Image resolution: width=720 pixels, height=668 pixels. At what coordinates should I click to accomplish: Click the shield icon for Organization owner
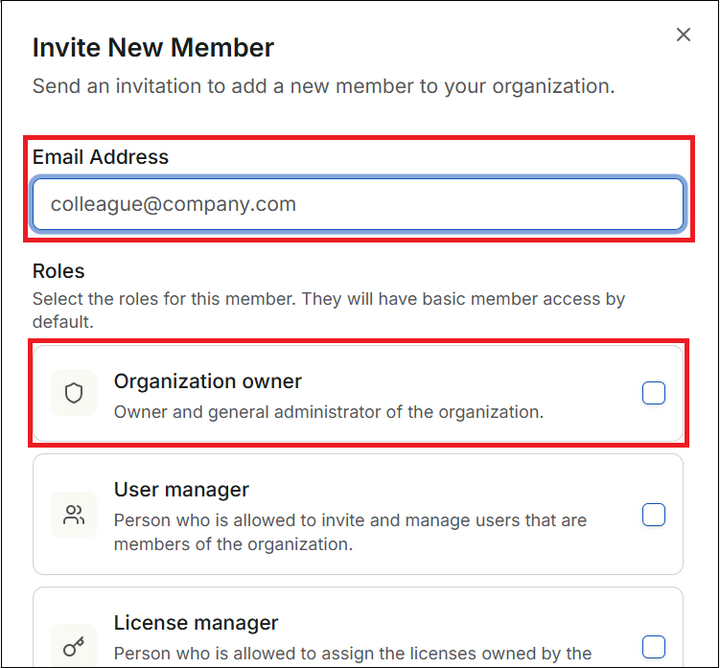(73, 393)
